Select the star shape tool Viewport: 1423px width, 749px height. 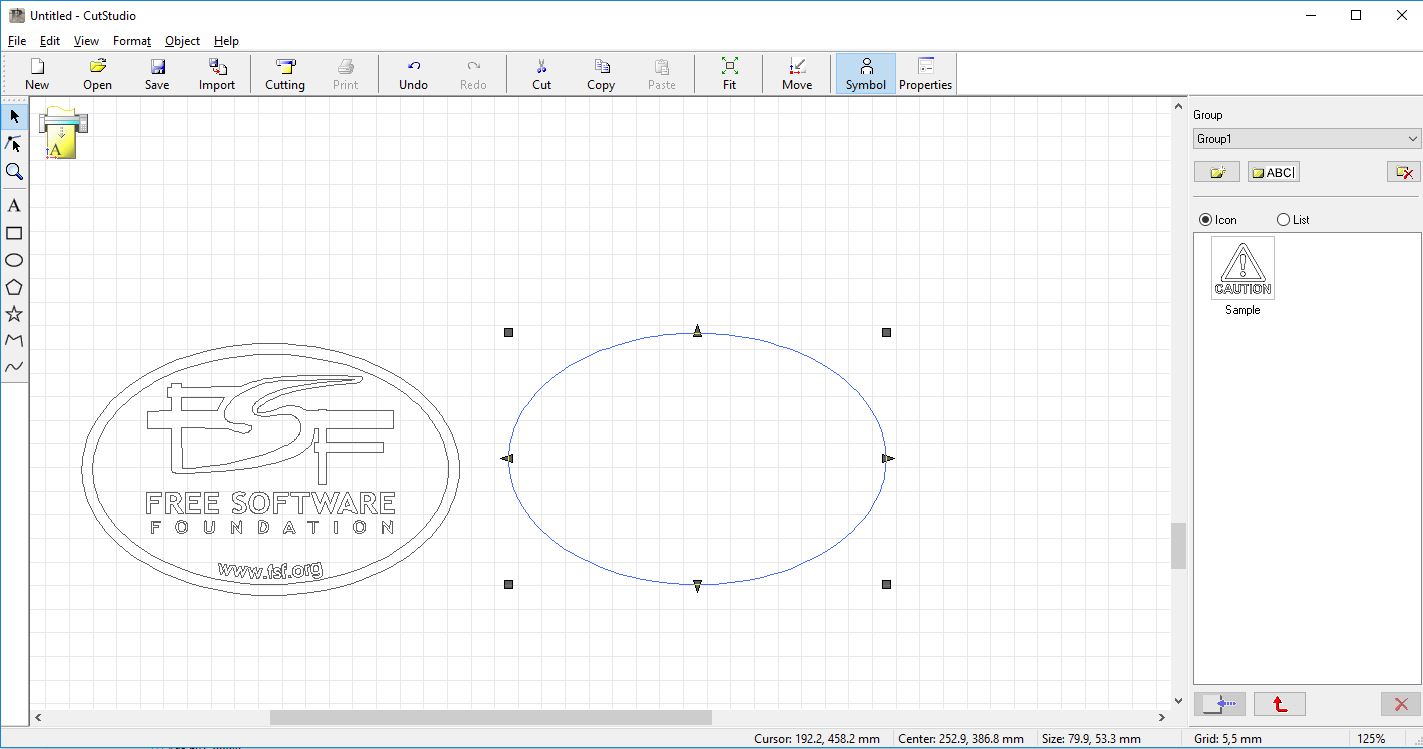(14, 314)
